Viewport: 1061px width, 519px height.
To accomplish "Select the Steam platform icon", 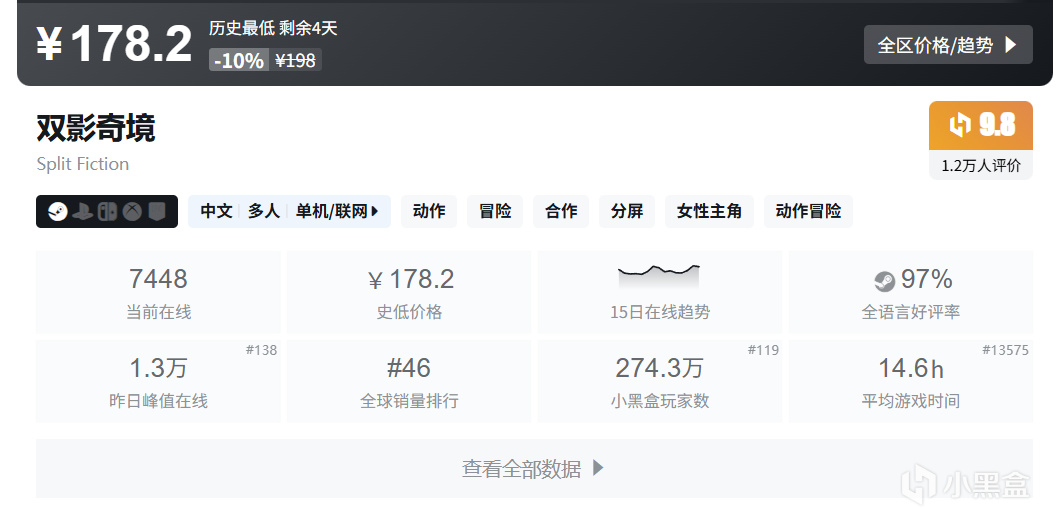I will 58,212.
